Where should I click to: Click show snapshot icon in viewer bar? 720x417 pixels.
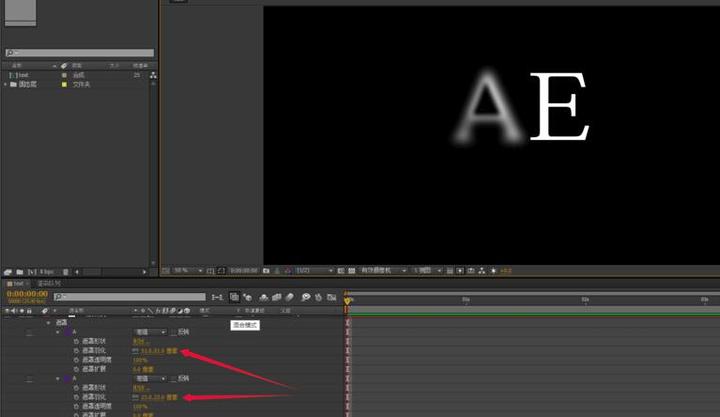pos(277,271)
